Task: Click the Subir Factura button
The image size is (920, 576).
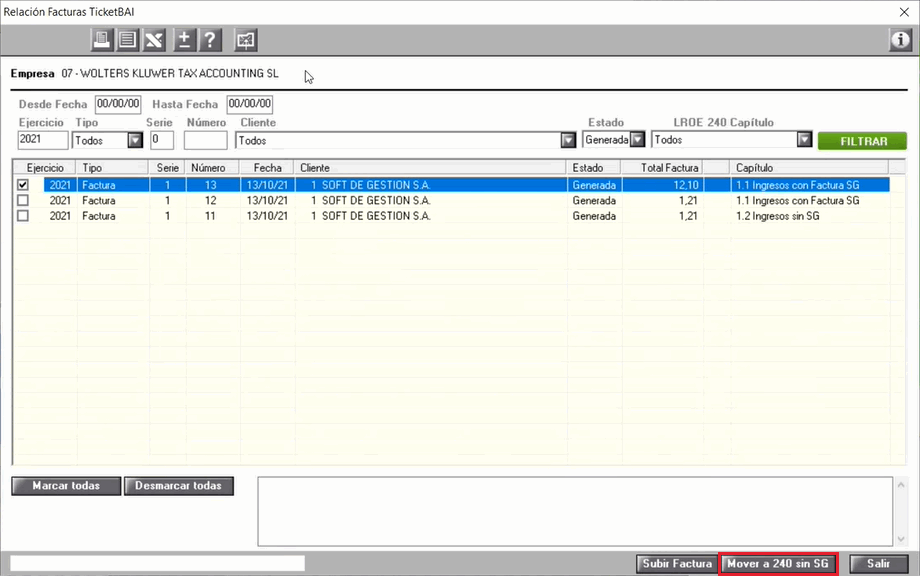Action: point(677,564)
